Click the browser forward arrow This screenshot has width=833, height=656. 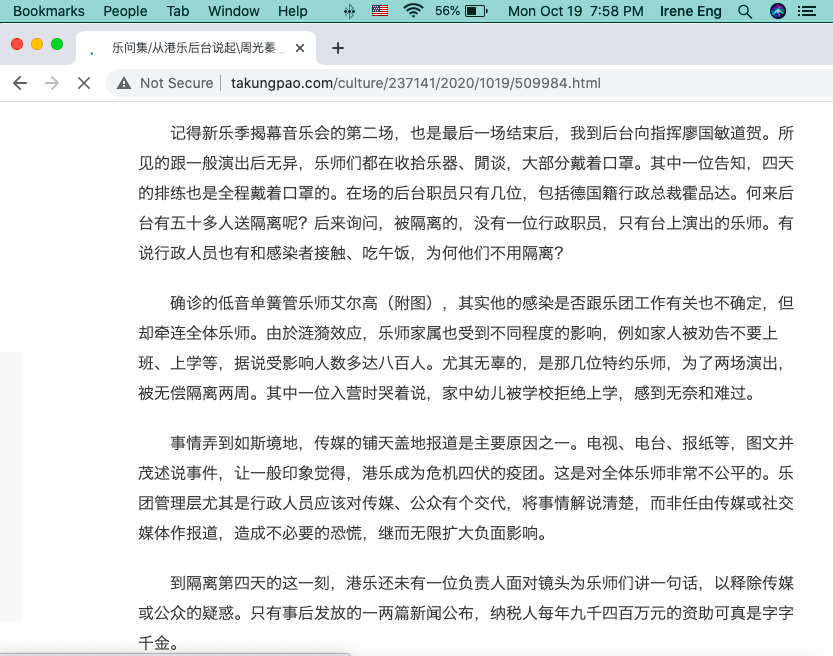tap(52, 83)
